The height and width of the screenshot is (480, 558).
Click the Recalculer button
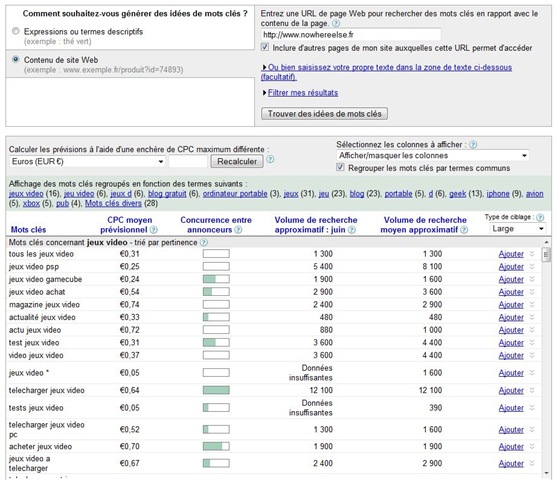coord(237,162)
